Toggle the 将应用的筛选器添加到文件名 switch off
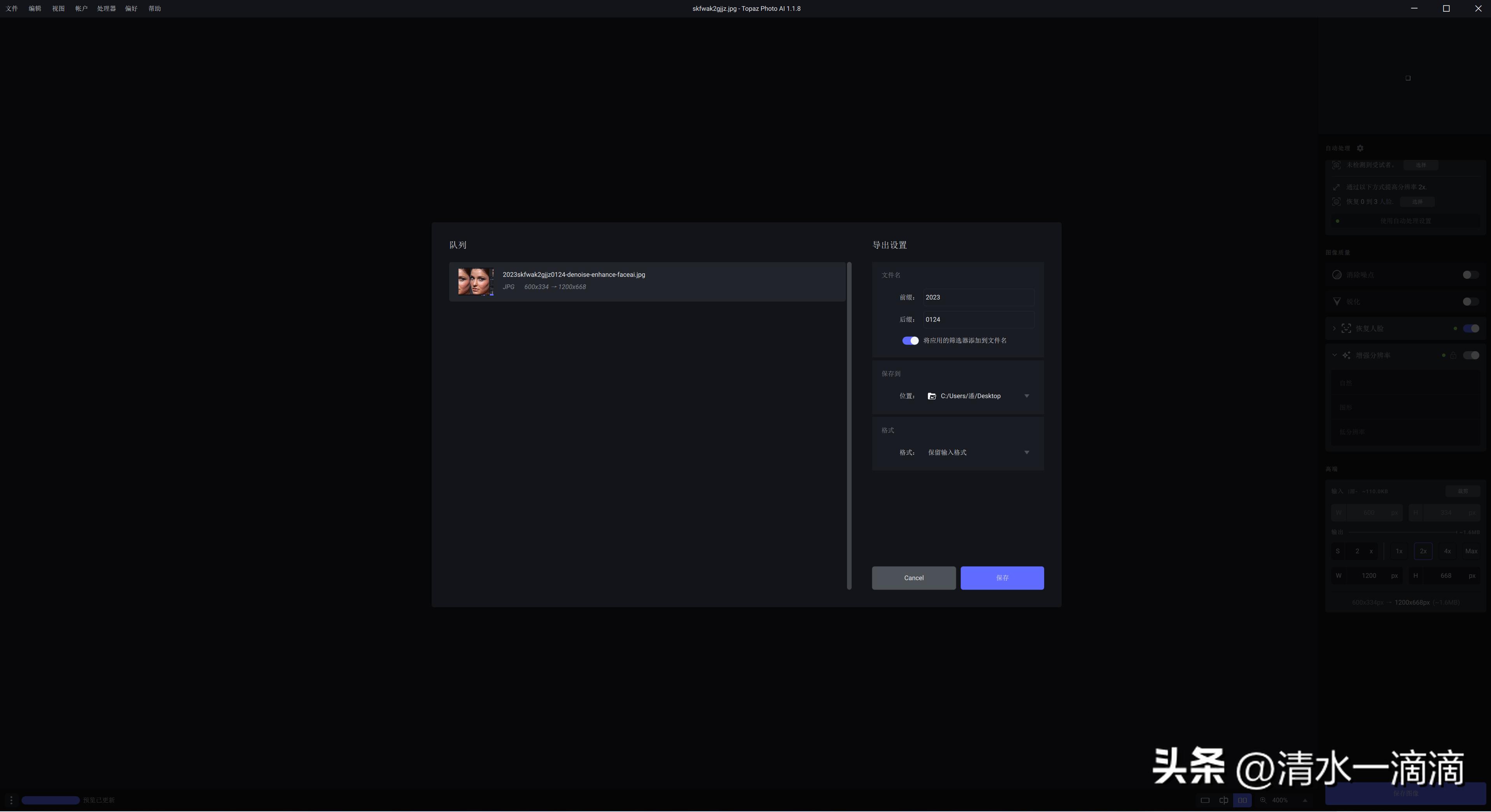The height and width of the screenshot is (812, 1491). point(910,341)
